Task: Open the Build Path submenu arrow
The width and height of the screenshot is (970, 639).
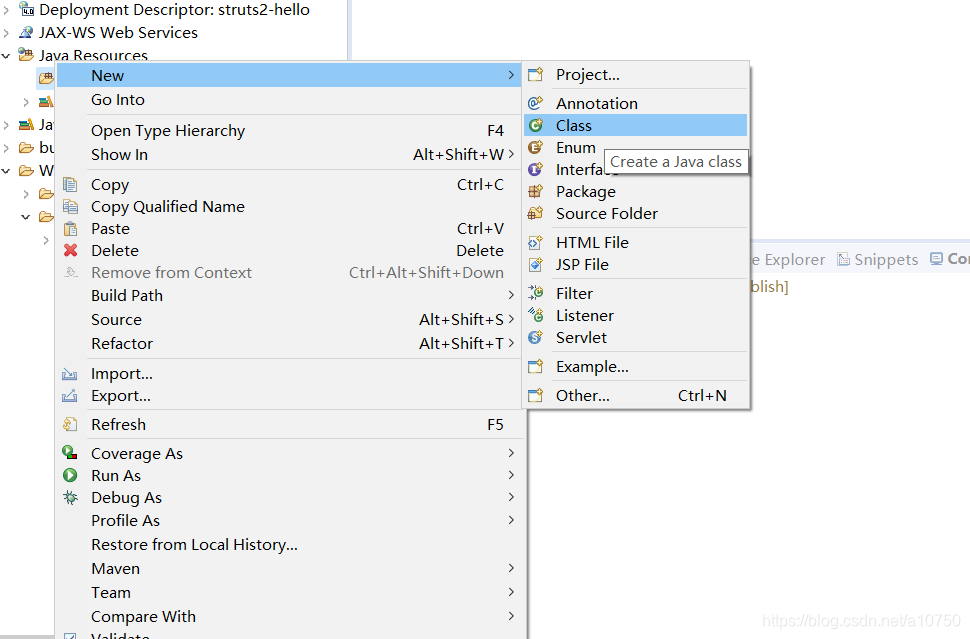Action: [x=511, y=295]
